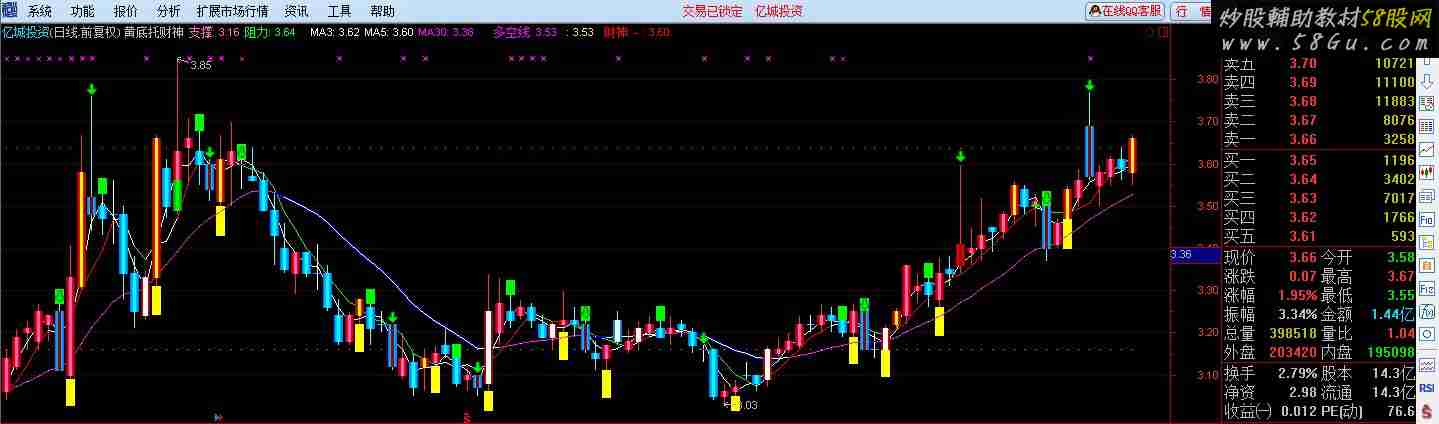Open the 功能 menu

pyautogui.click(x=82, y=11)
